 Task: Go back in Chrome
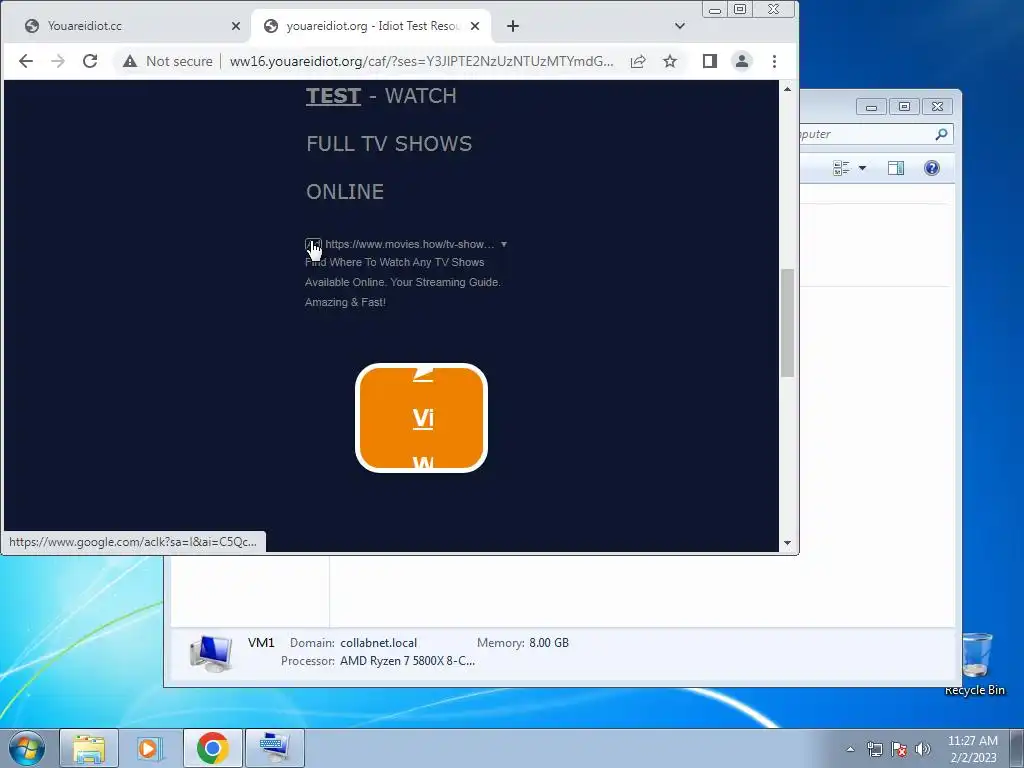[25, 61]
